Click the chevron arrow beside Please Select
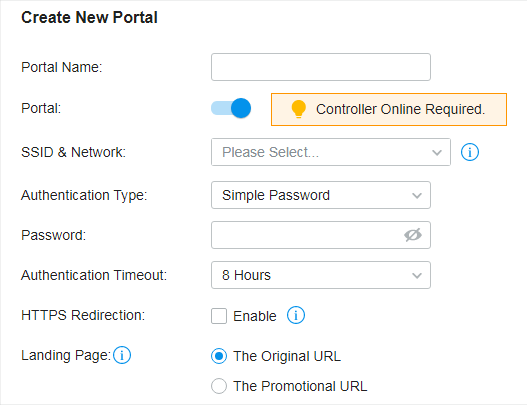Viewport: 527px width, 405px height. 437,153
